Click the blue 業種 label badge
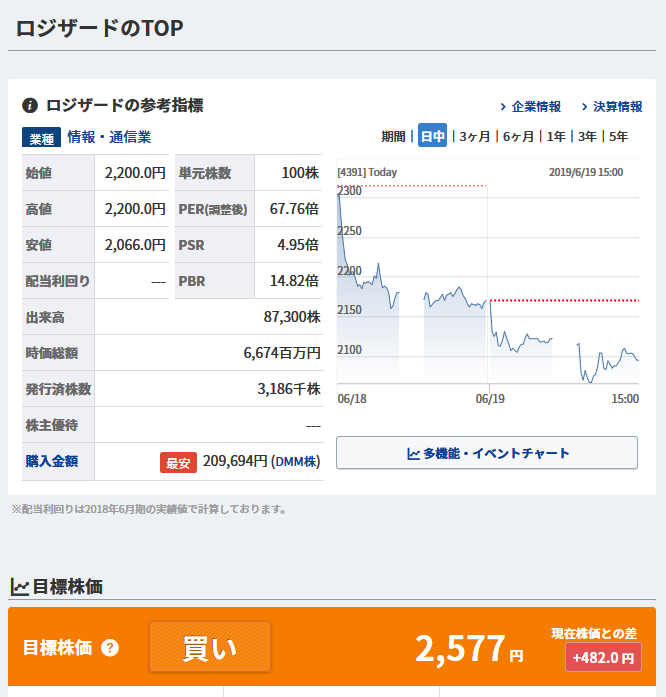 pyautogui.click(x=41, y=137)
